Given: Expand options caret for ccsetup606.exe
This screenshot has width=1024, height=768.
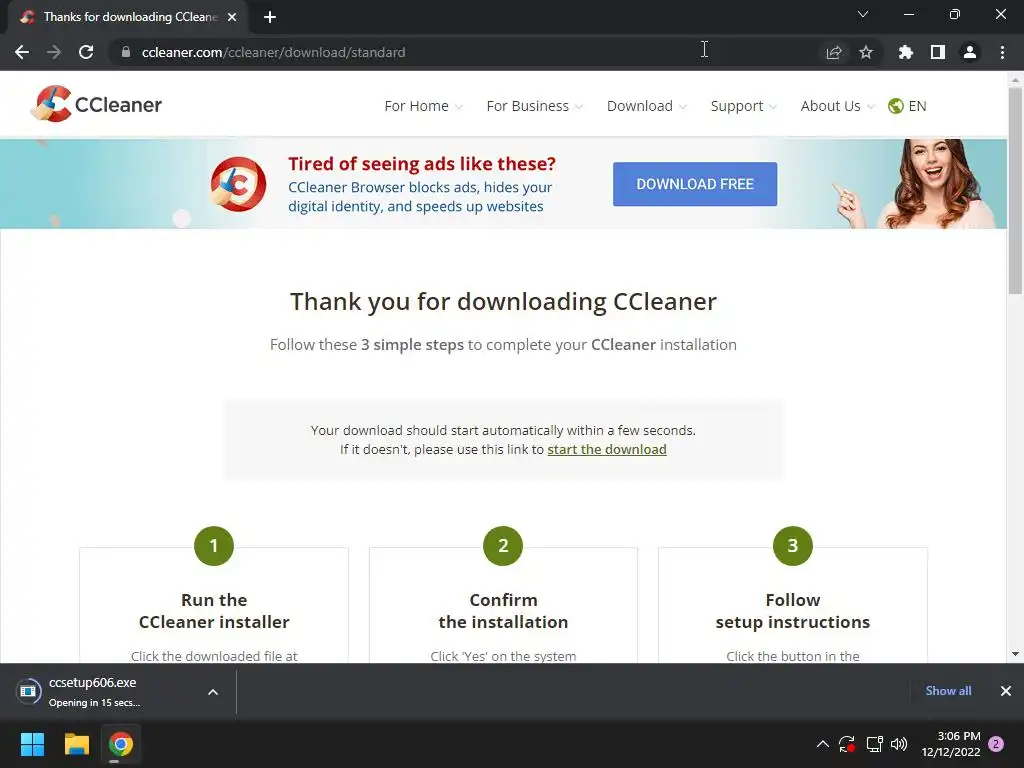Looking at the screenshot, I should pyautogui.click(x=213, y=692).
